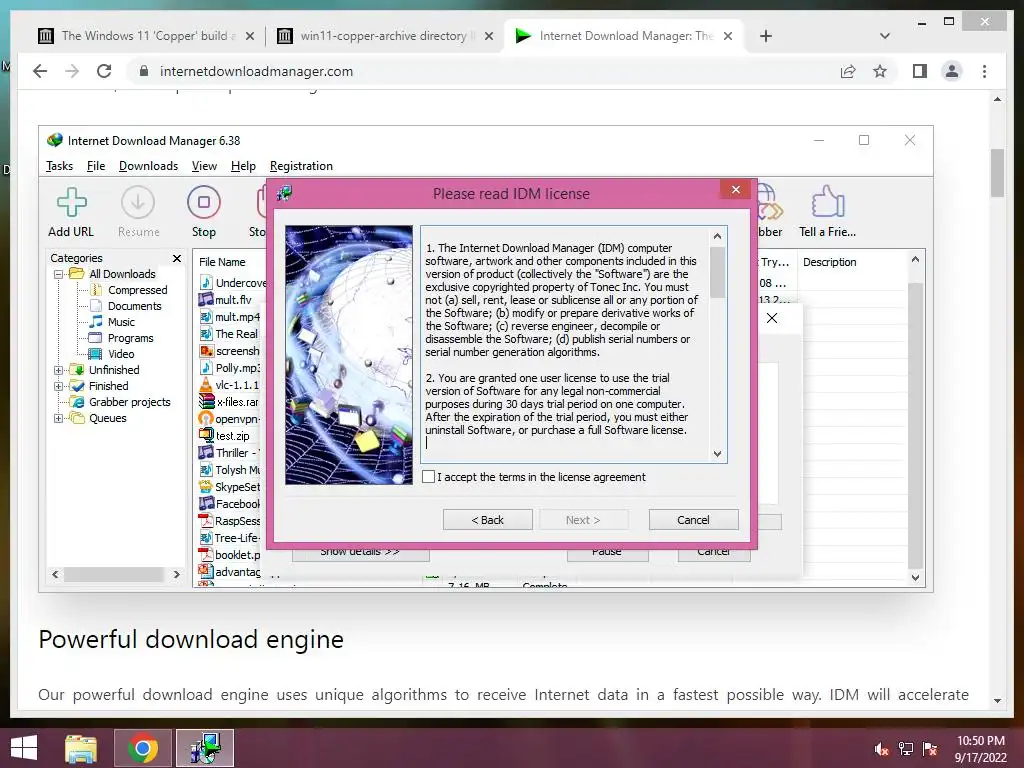Image resolution: width=1024 pixels, height=768 pixels.
Task: Open the View menu
Action: [204, 166]
